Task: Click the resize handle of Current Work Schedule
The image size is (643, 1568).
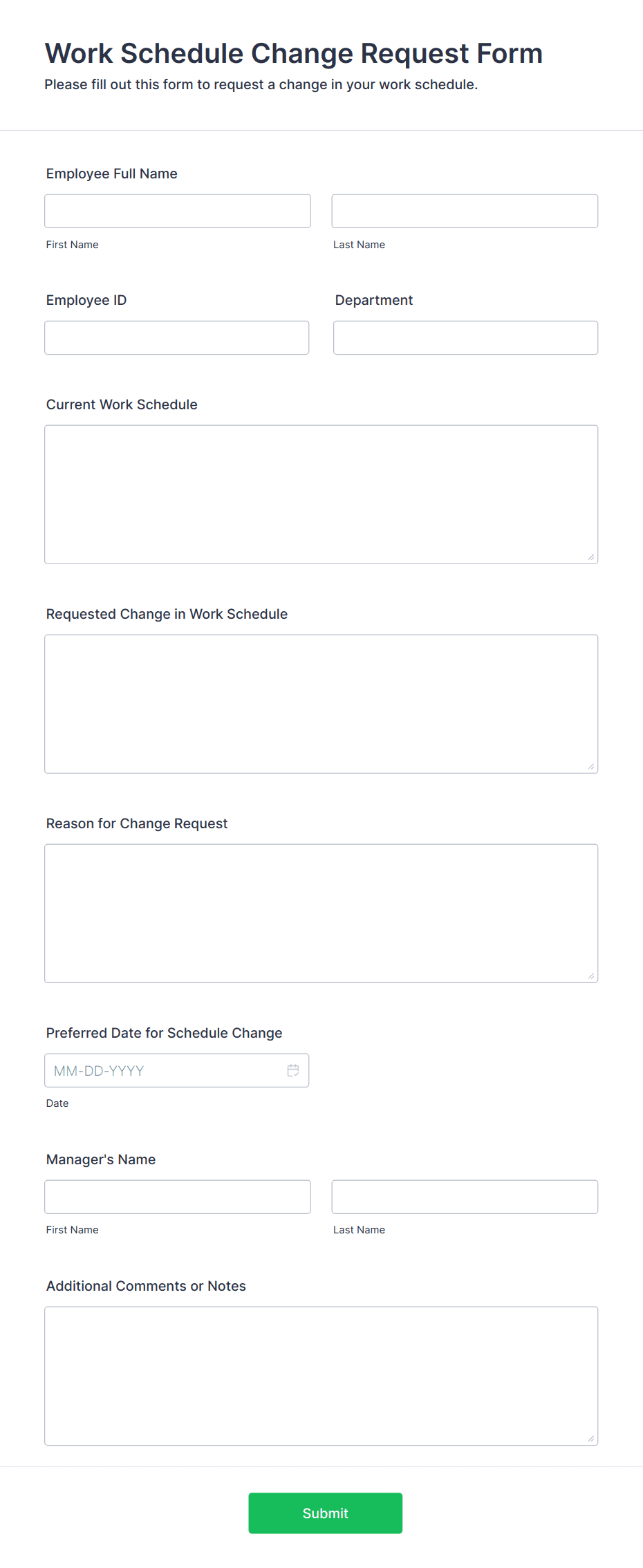Action: point(591,557)
